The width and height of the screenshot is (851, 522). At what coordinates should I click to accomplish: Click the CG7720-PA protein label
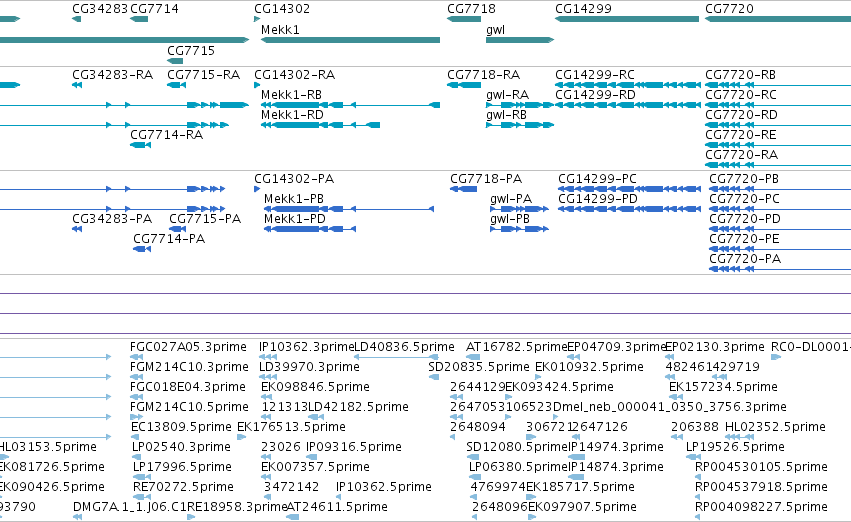(x=745, y=259)
